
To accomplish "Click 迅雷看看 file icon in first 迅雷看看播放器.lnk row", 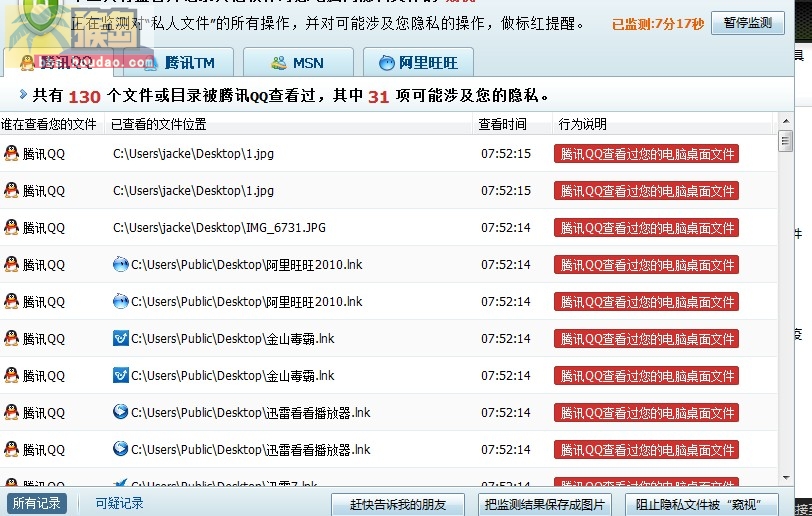I will click(120, 412).
